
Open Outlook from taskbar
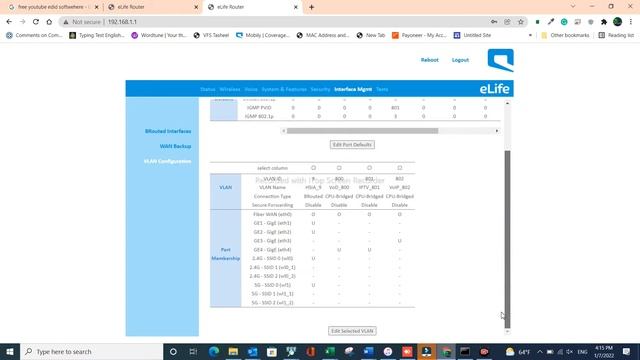click(252, 351)
